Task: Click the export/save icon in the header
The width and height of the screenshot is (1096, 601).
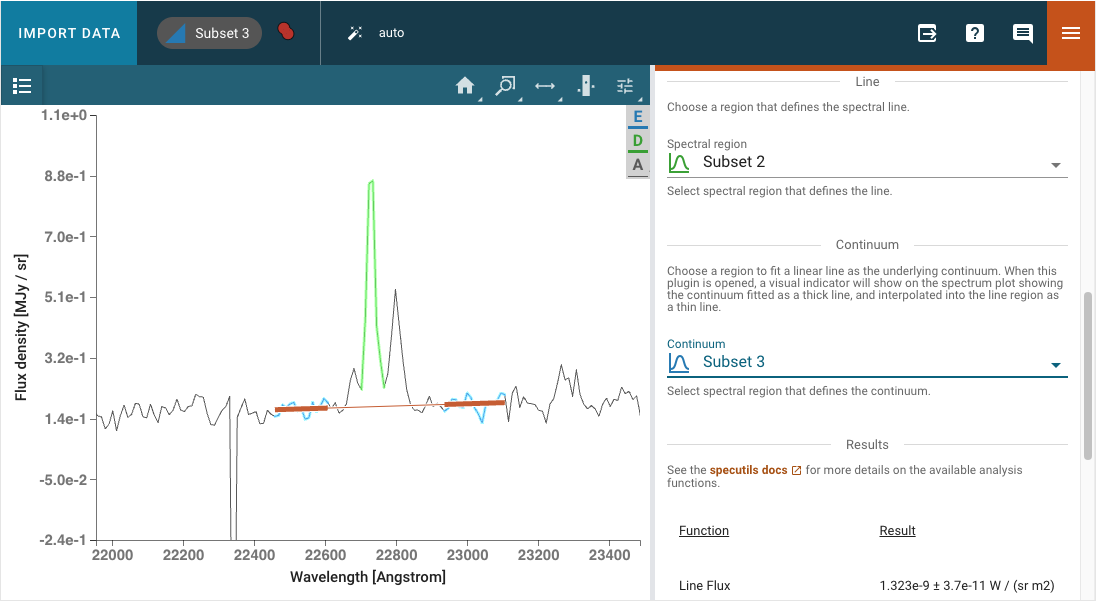Action: pyautogui.click(x=927, y=33)
